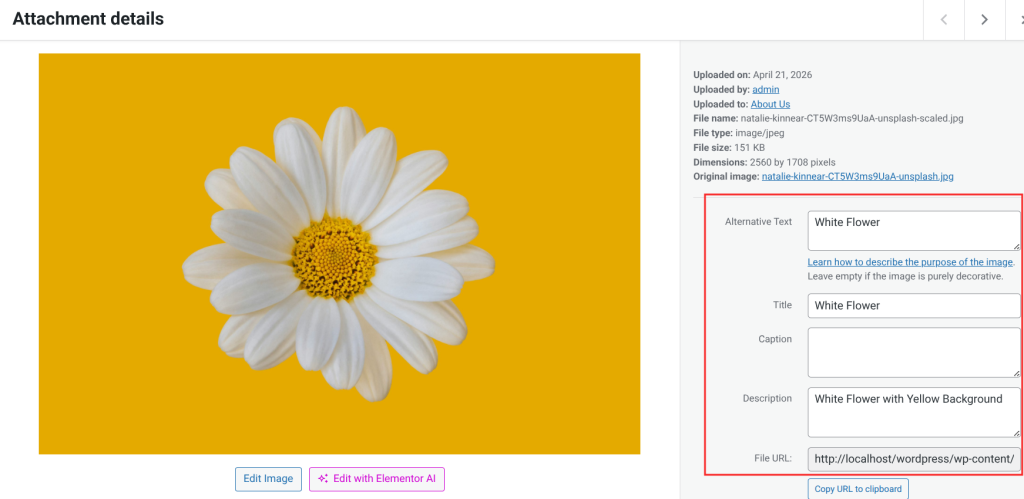The image size is (1024, 499).
Task: Click the Alternative Text label
Action: tap(758, 221)
